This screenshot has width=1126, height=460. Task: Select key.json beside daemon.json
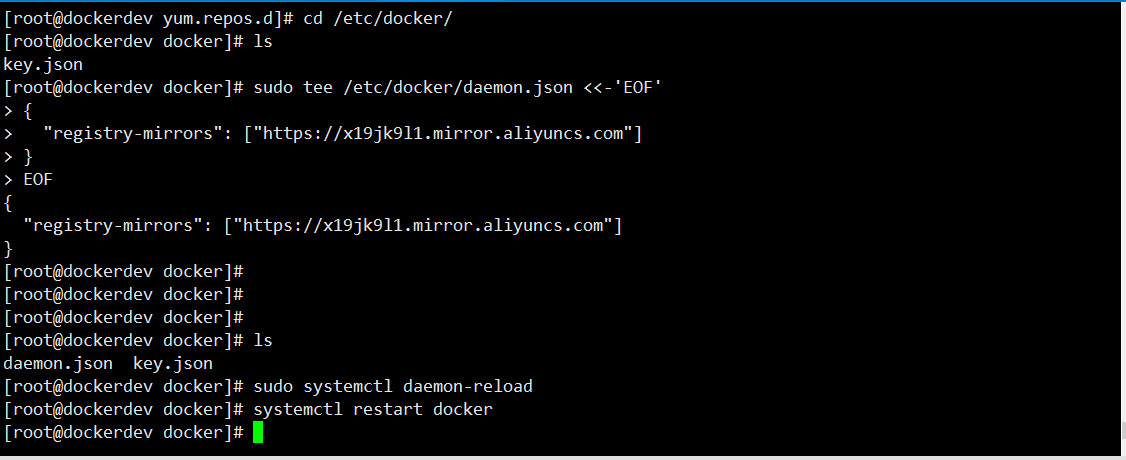[x=173, y=364]
